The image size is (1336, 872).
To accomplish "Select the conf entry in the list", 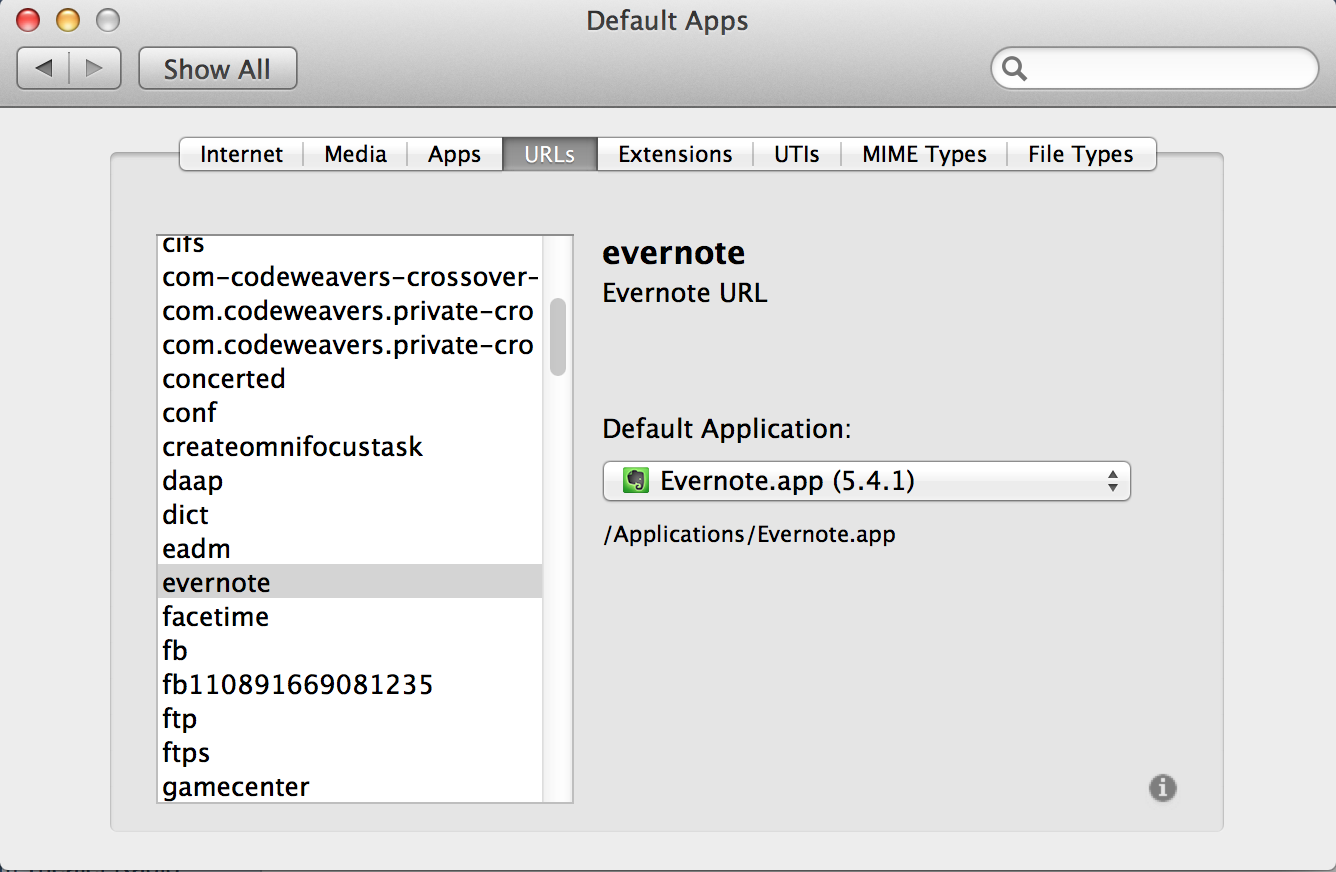I will 350,413.
